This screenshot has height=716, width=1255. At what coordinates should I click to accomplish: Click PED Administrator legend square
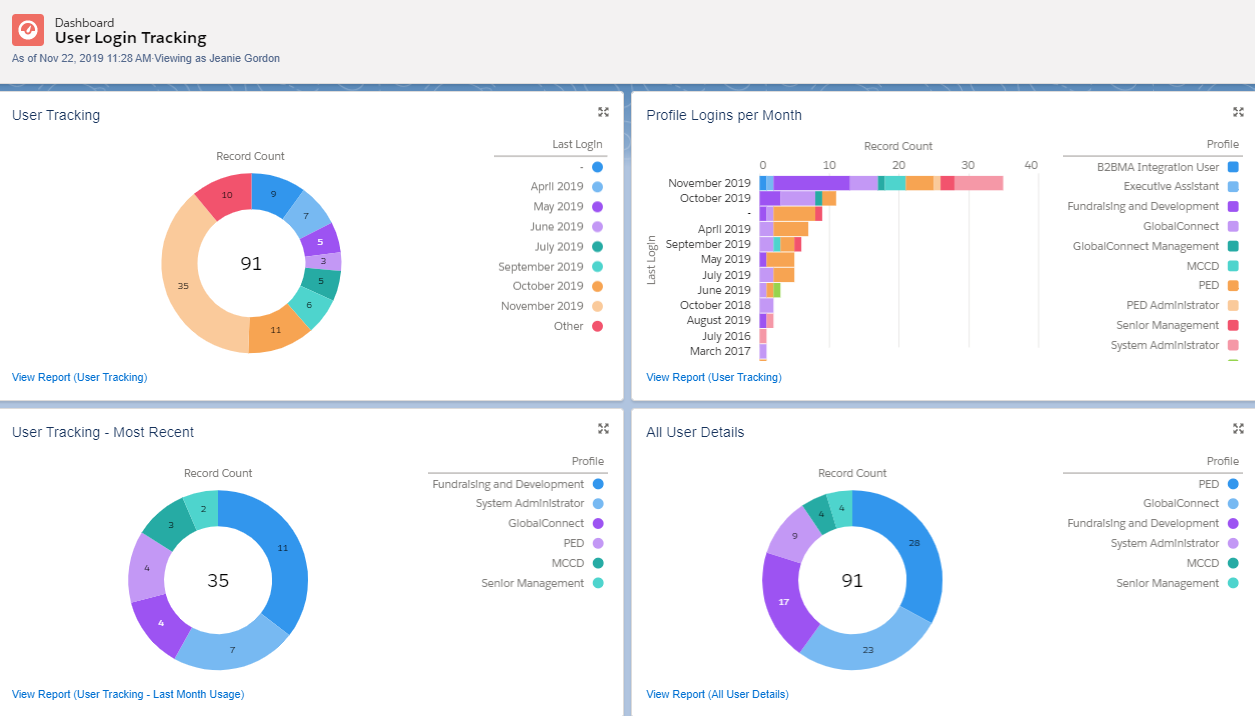(1233, 305)
